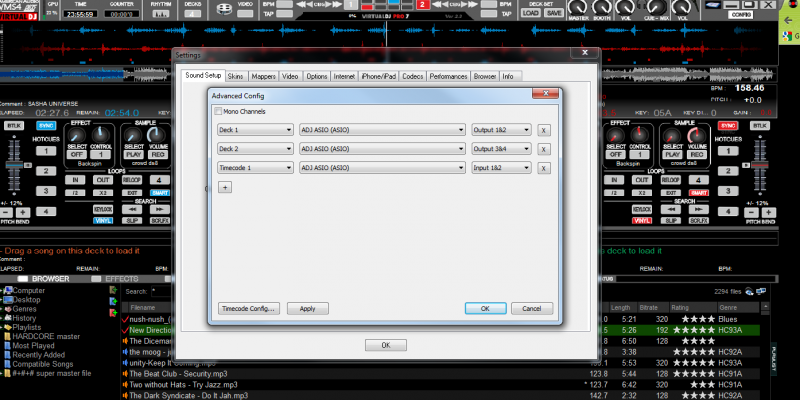Toggle right deck red SYNC button
This screenshot has height=400, width=800.
tap(728, 126)
